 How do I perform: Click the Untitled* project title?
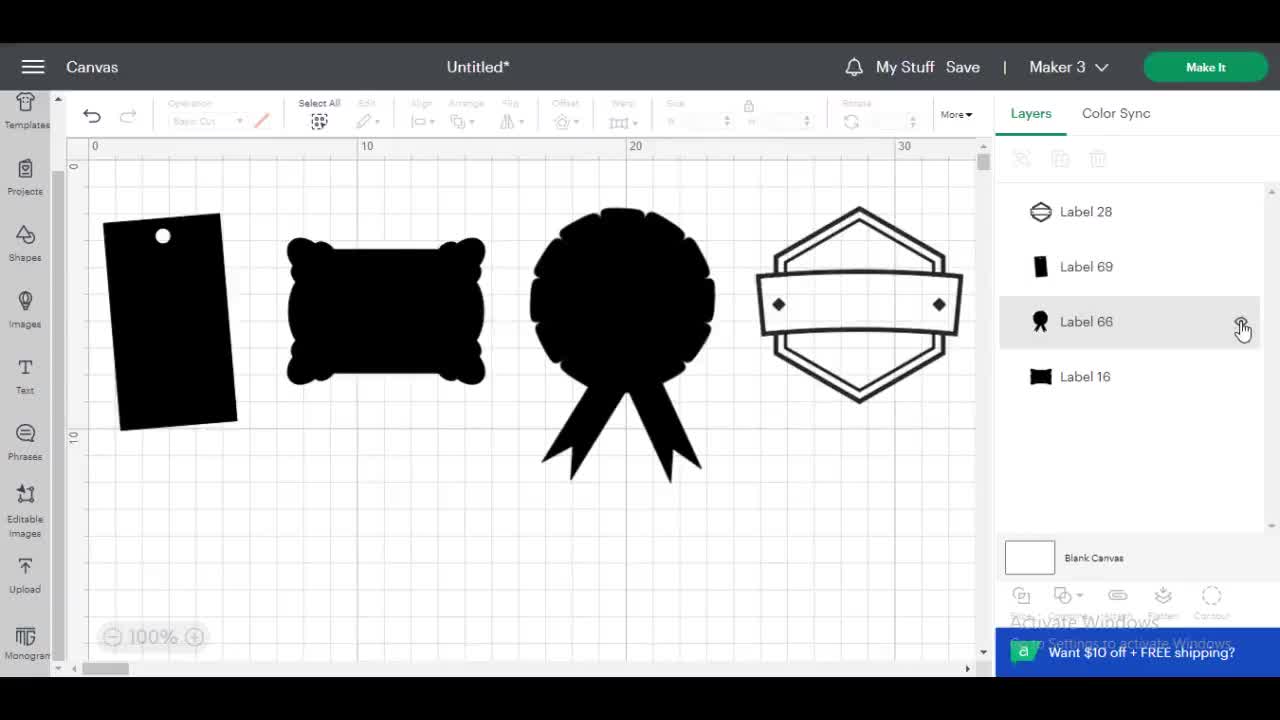(x=478, y=67)
